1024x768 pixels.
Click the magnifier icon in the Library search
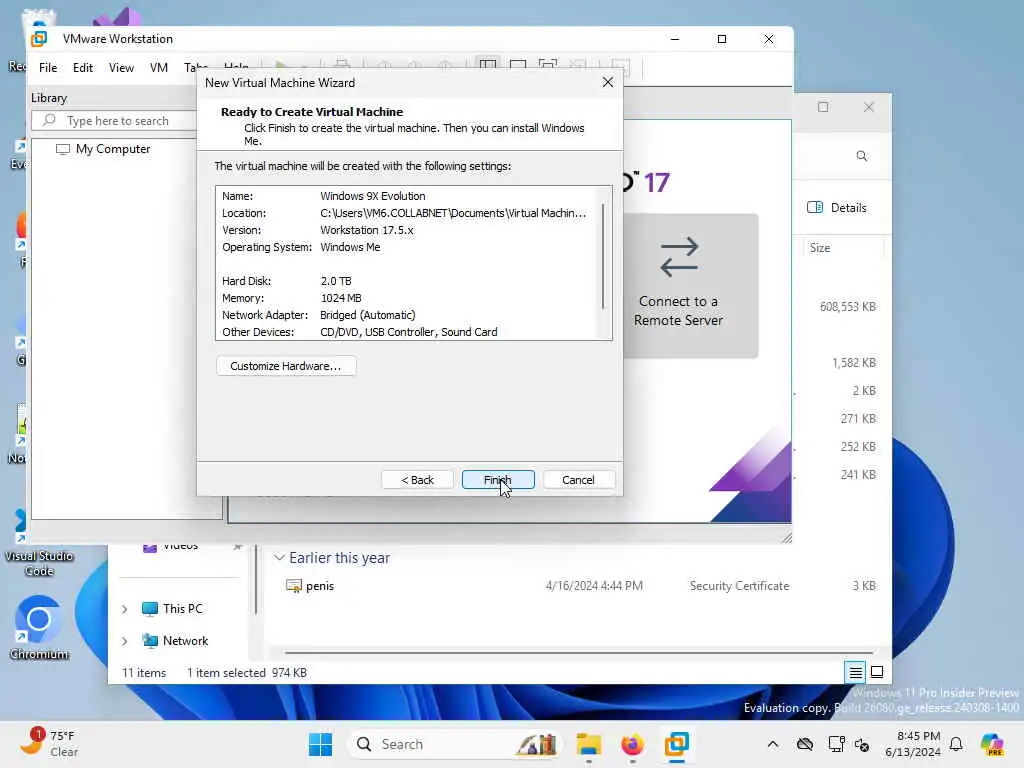click(x=49, y=120)
